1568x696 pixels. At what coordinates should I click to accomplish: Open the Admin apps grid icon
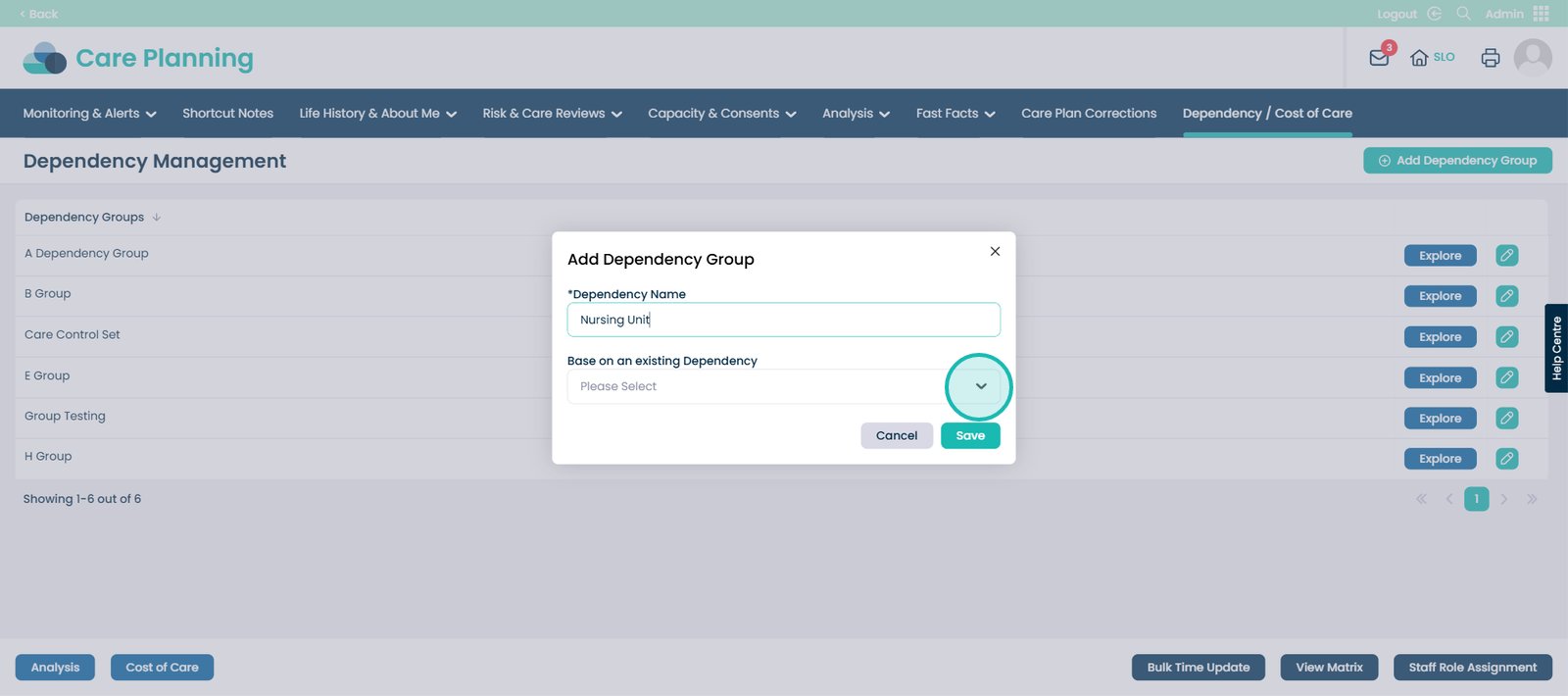[x=1541, y=14]
